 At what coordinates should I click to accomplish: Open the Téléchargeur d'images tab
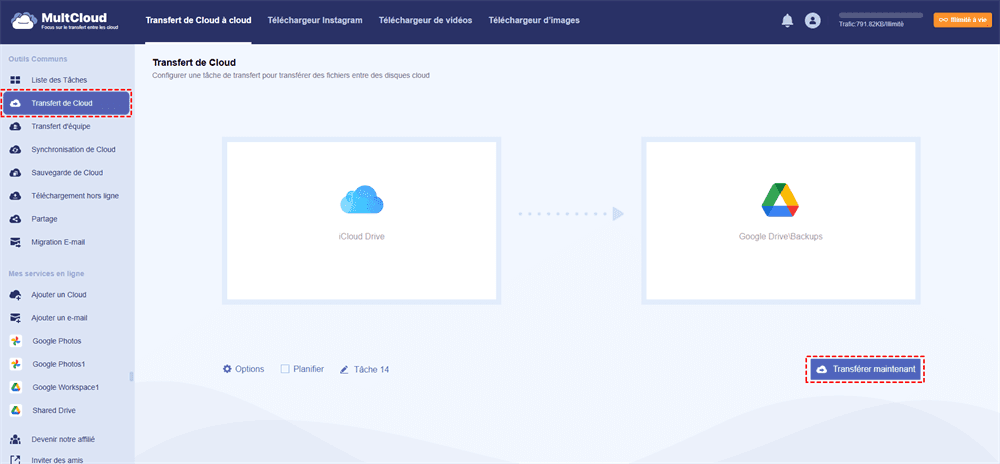[534, 20]
